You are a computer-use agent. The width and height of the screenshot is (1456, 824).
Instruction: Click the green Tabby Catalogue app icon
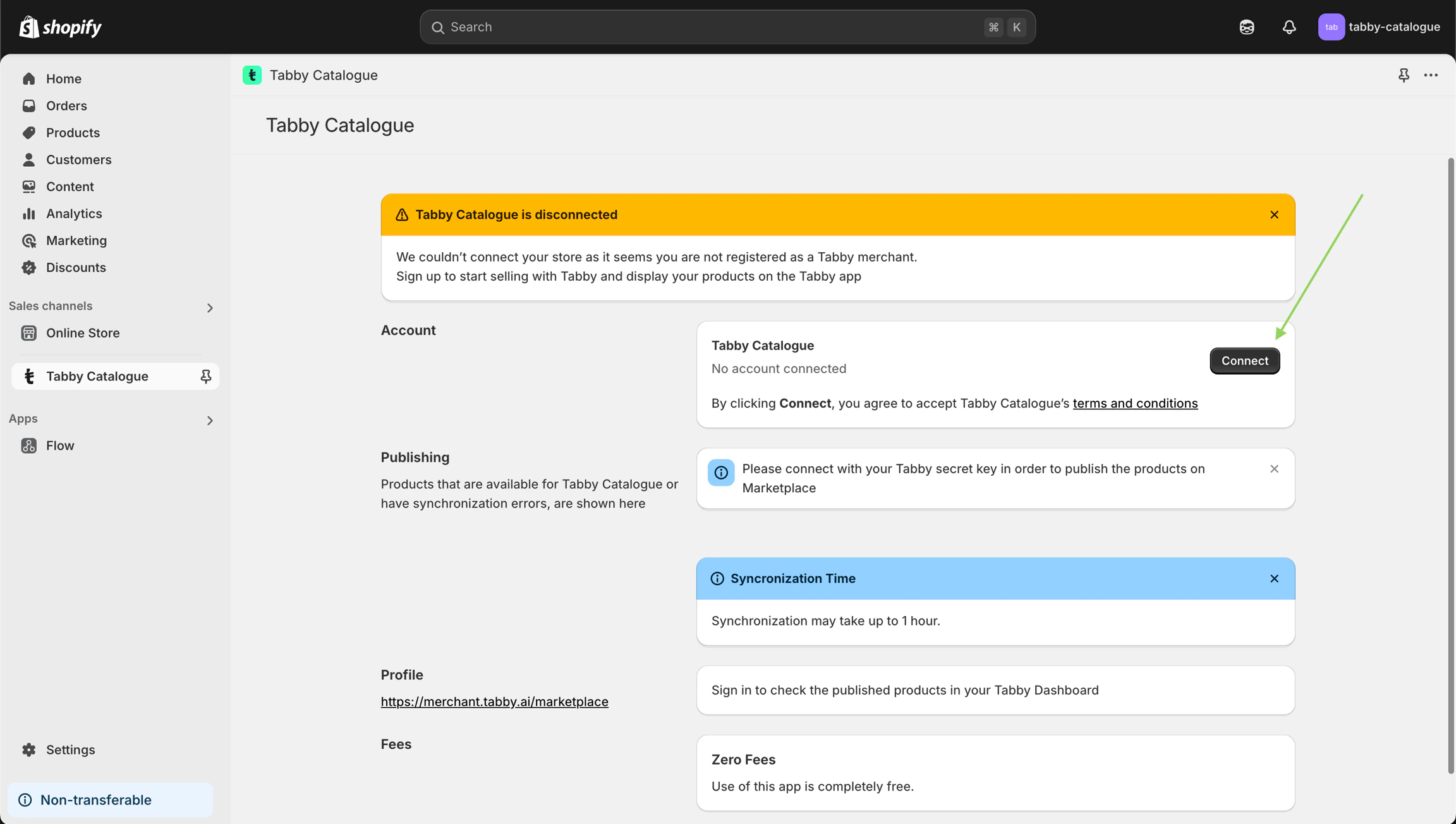click(x=252, y=75)
